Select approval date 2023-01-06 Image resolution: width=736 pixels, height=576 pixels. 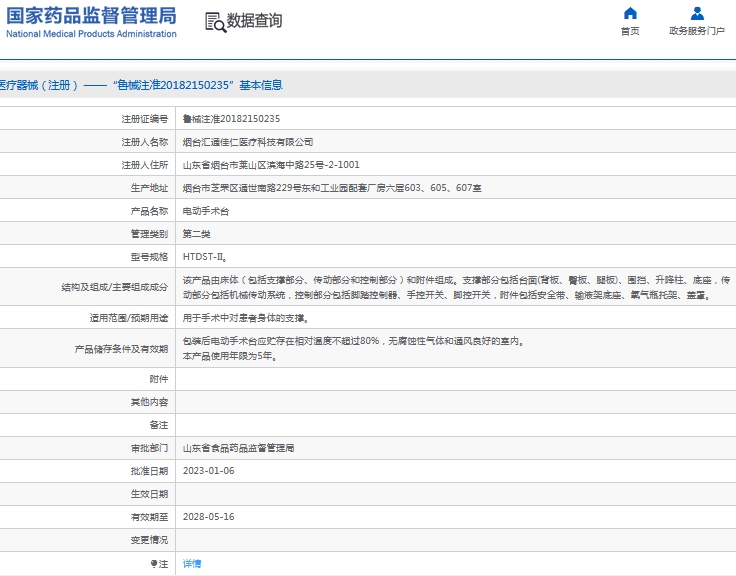pyautogui.click(x=208, y=471)
